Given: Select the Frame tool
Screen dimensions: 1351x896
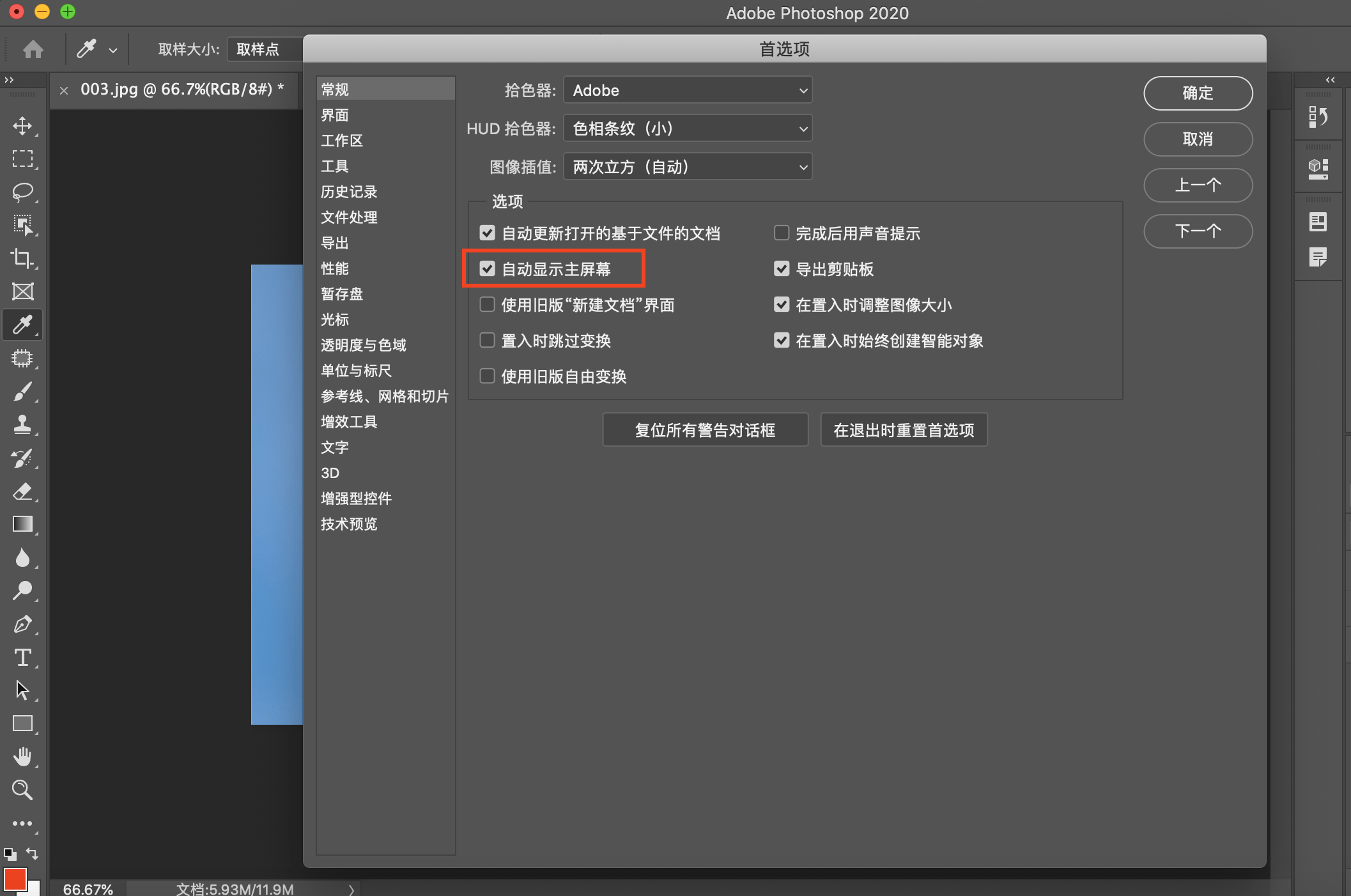Looking at the screenshot, I should coord(22,291).
